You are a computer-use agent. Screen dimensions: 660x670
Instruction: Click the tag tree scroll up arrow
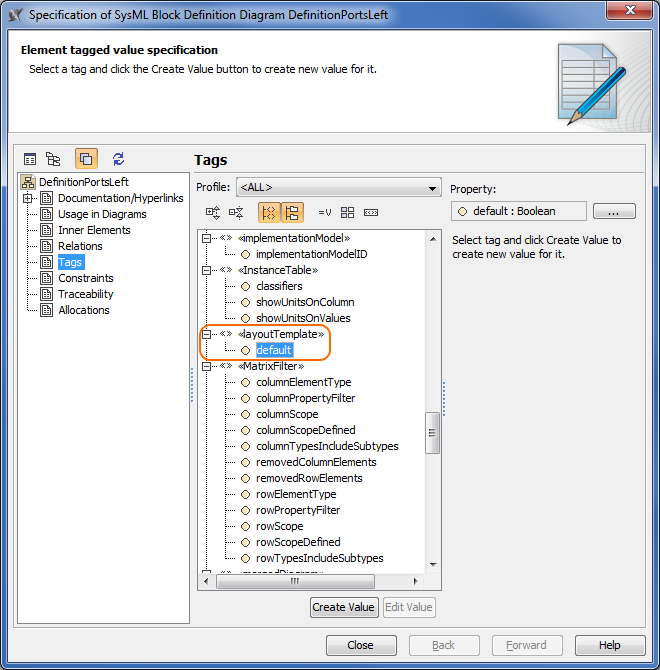433,239
